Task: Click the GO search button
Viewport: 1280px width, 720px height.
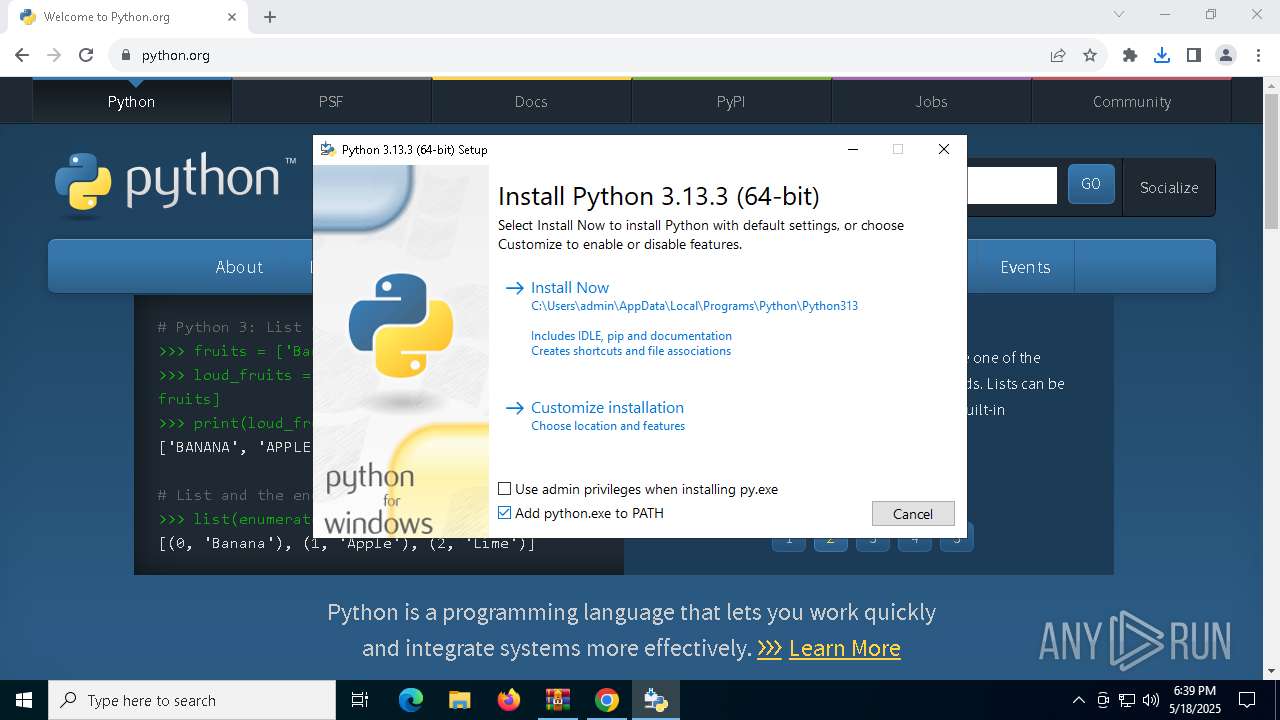Action: pos(1091,184)
